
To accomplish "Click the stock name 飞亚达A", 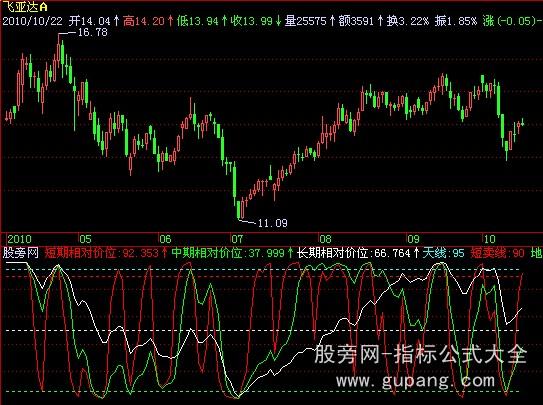I will (24, 7).
